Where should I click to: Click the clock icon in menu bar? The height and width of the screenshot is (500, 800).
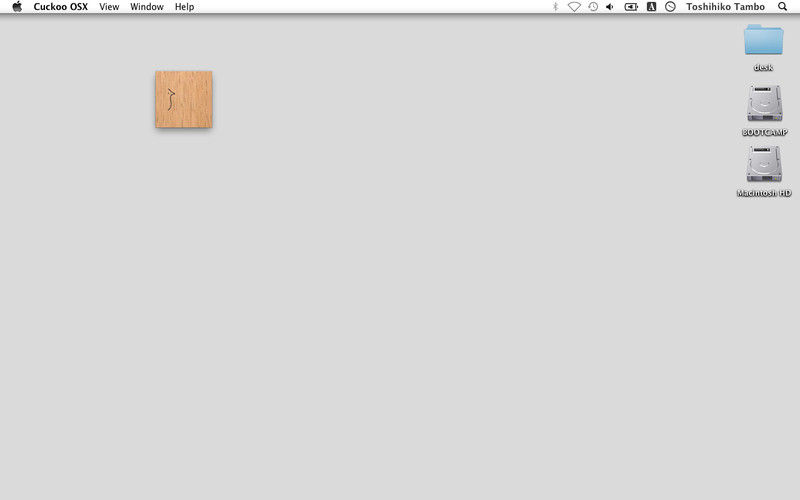click(x=670, y=7)
